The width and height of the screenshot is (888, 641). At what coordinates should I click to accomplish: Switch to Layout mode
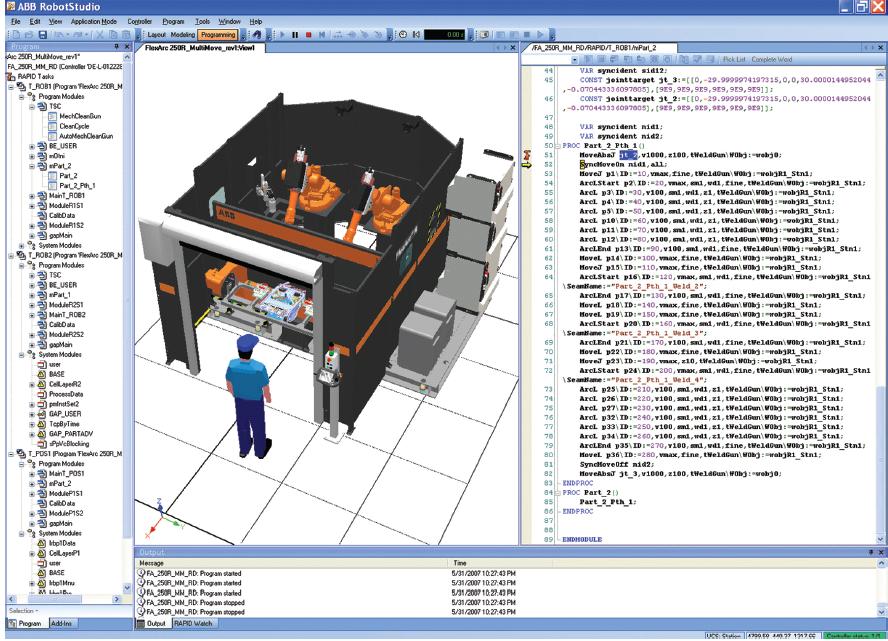(156, 35)
